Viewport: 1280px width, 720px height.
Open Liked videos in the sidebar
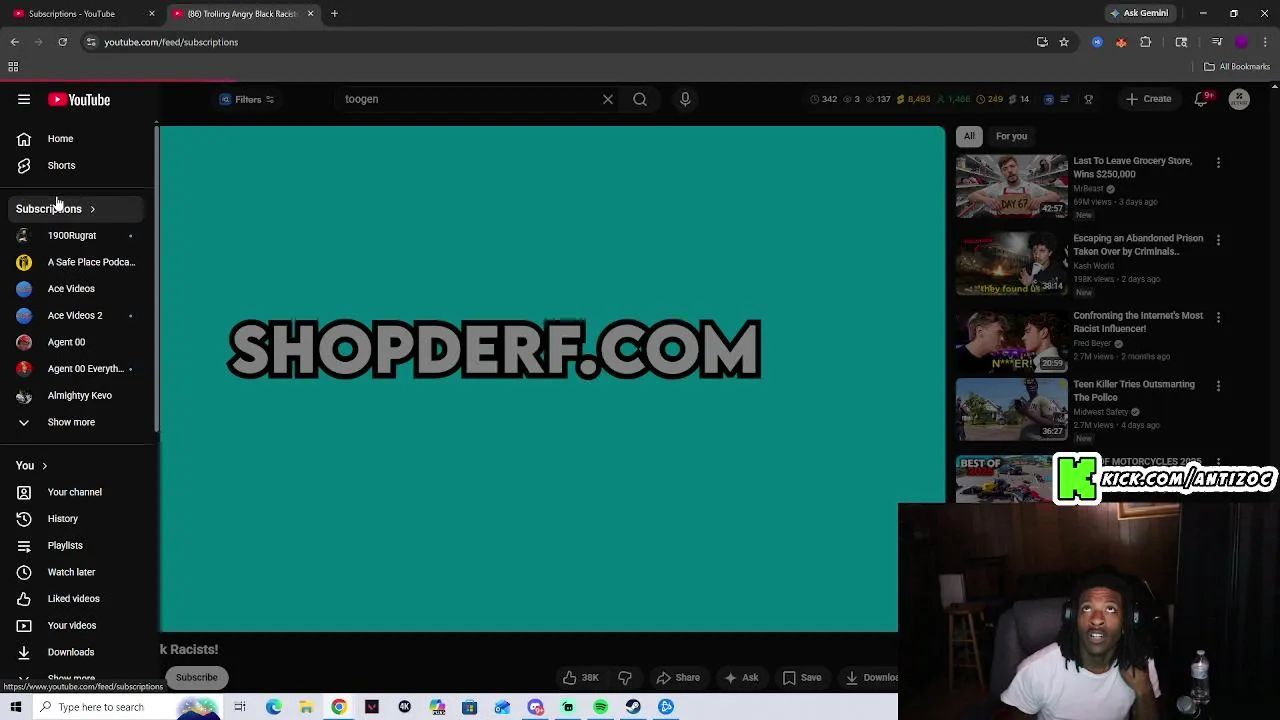click(73, 599)
